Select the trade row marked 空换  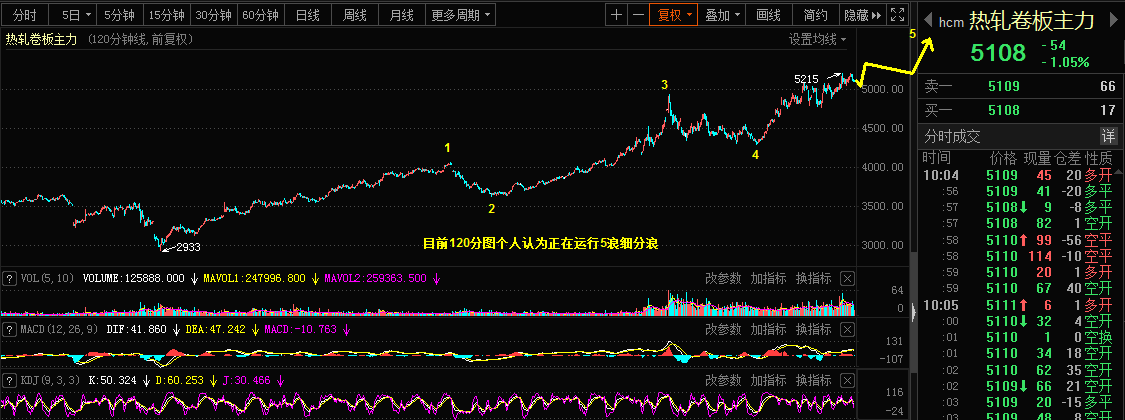[1020, 338]
